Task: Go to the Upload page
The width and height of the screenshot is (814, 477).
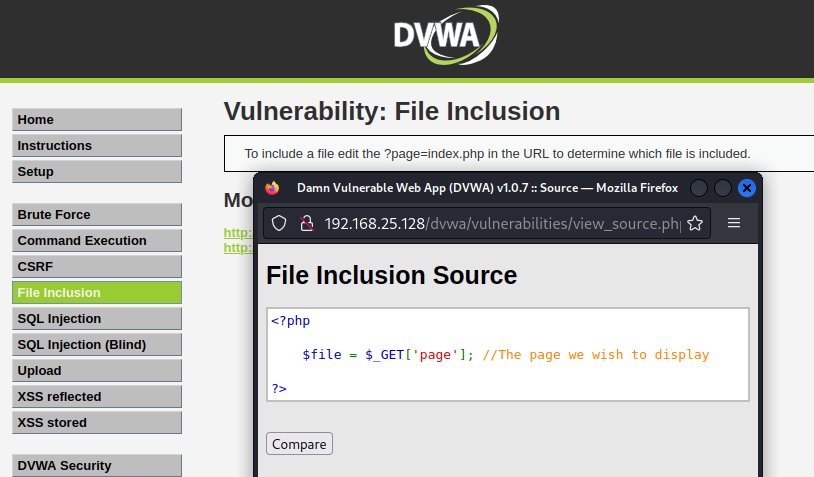Action: (97, 370)
